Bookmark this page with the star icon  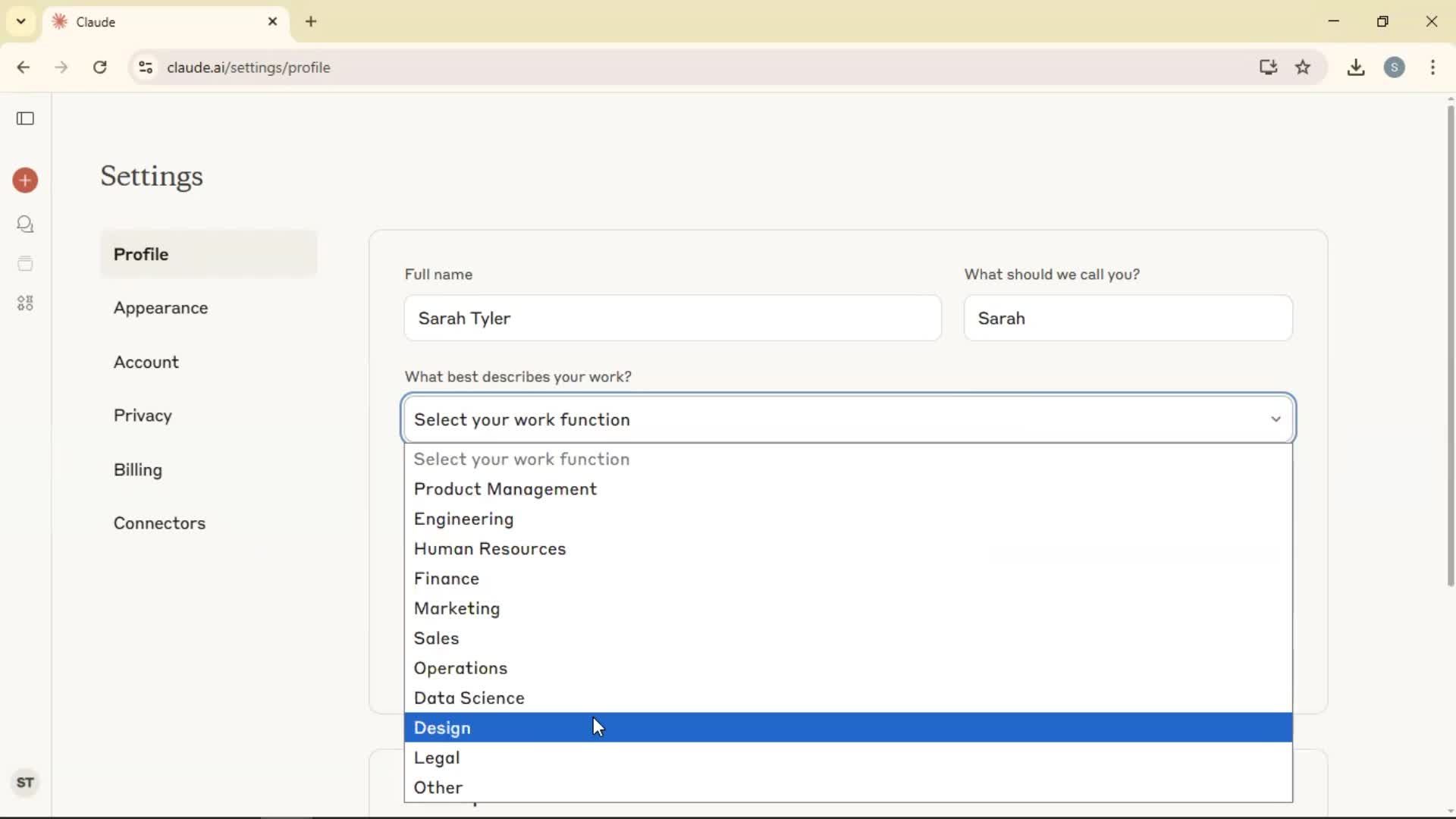pos(1303,67)
